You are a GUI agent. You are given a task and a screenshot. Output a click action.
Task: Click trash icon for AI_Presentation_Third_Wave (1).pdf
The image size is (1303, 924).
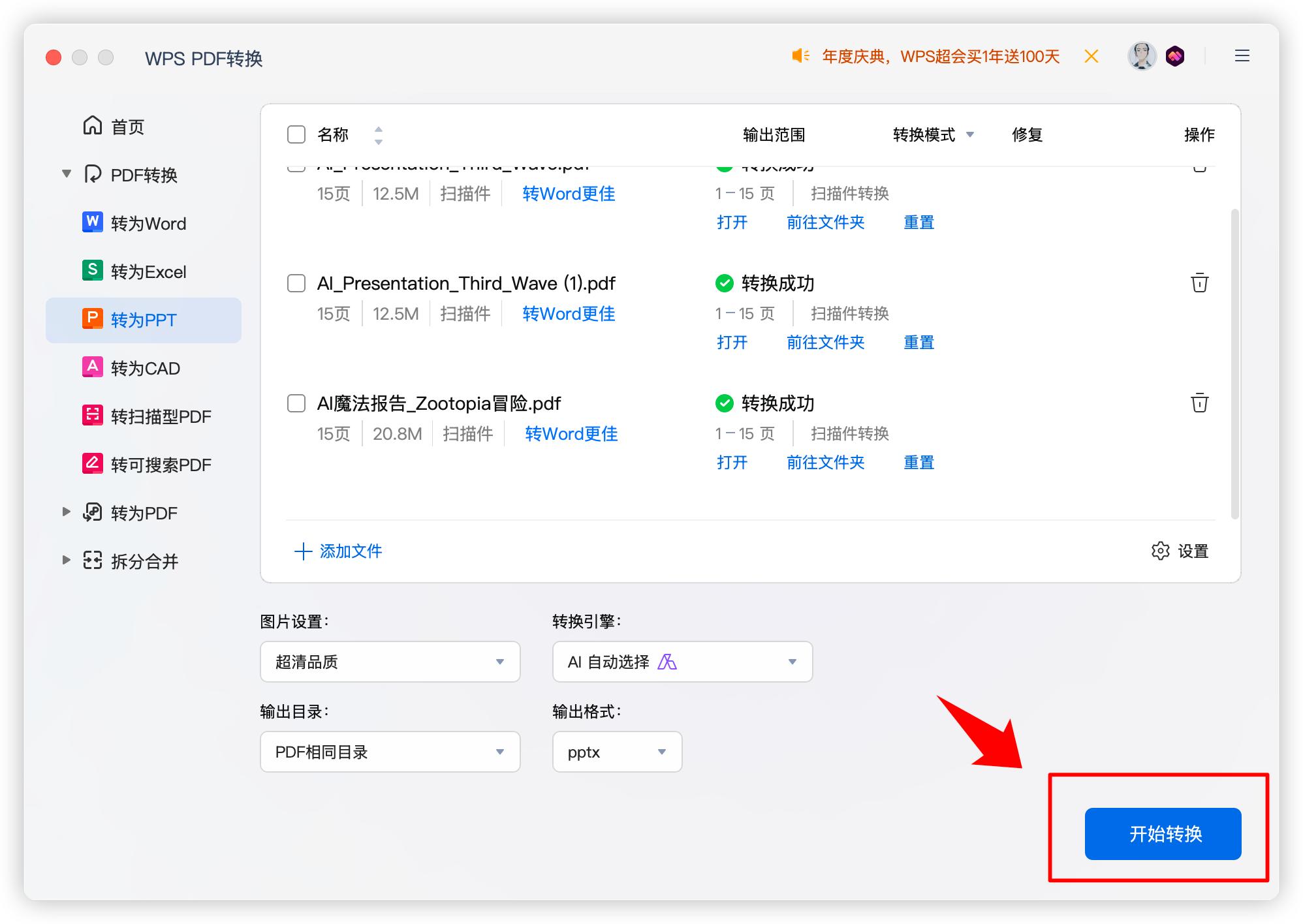tap(1199, 283)
